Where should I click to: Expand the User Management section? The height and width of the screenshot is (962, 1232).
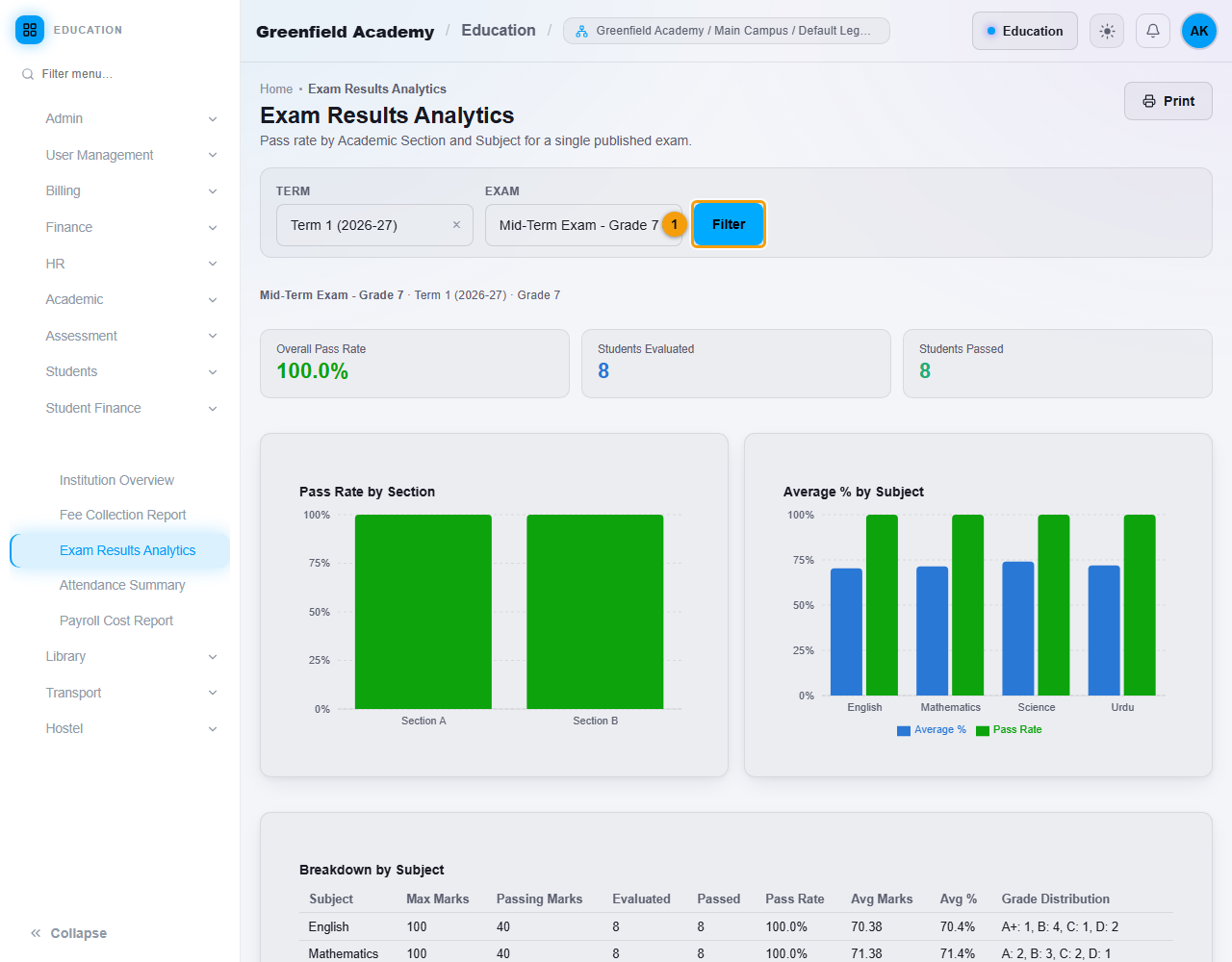pyautogui.click(x=131, y=155)
